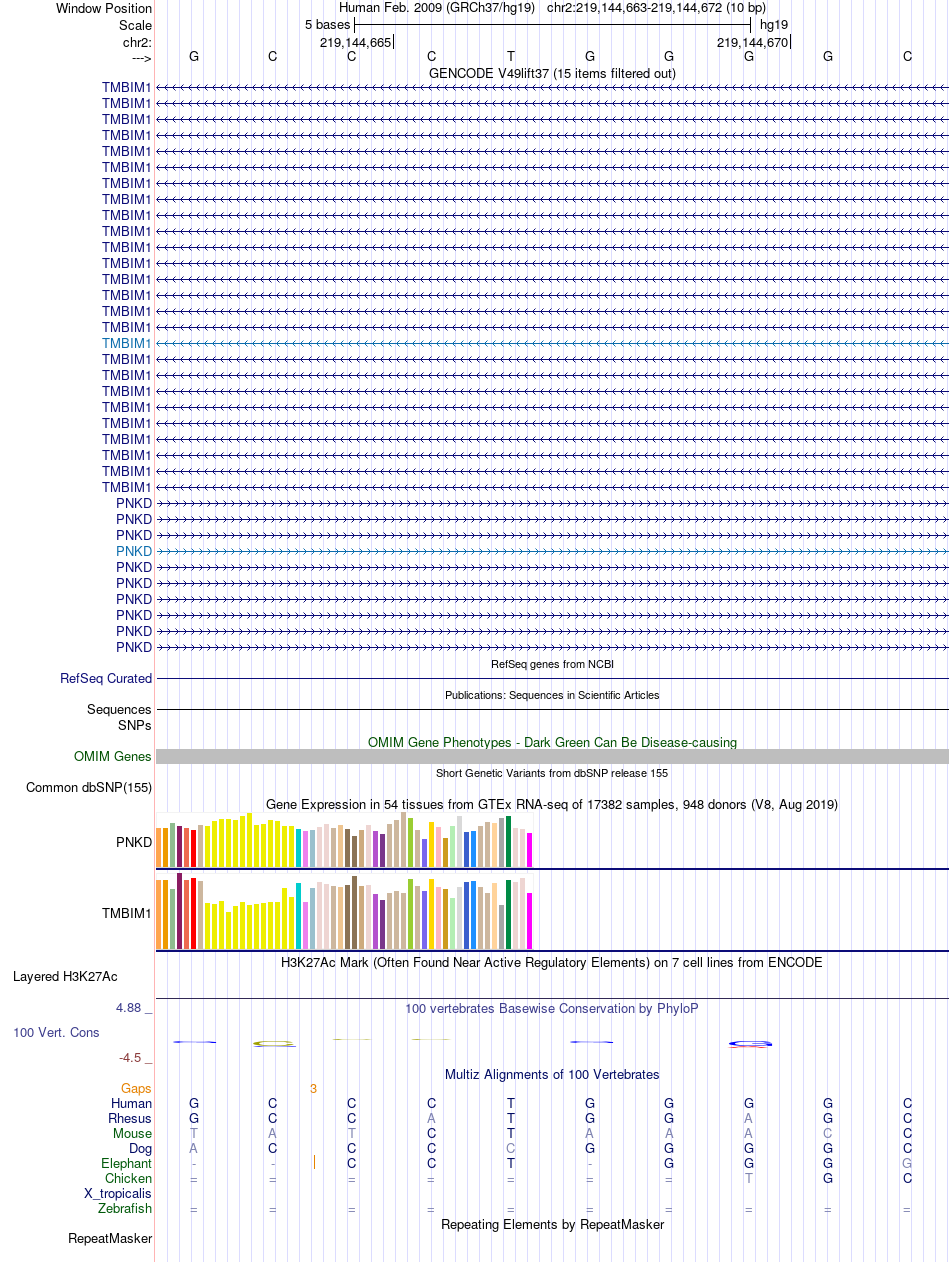The image size is (950, 1262).
Task: Open 'Publications: Sequences in Scientific Articles' title
Action: (552, 695)
